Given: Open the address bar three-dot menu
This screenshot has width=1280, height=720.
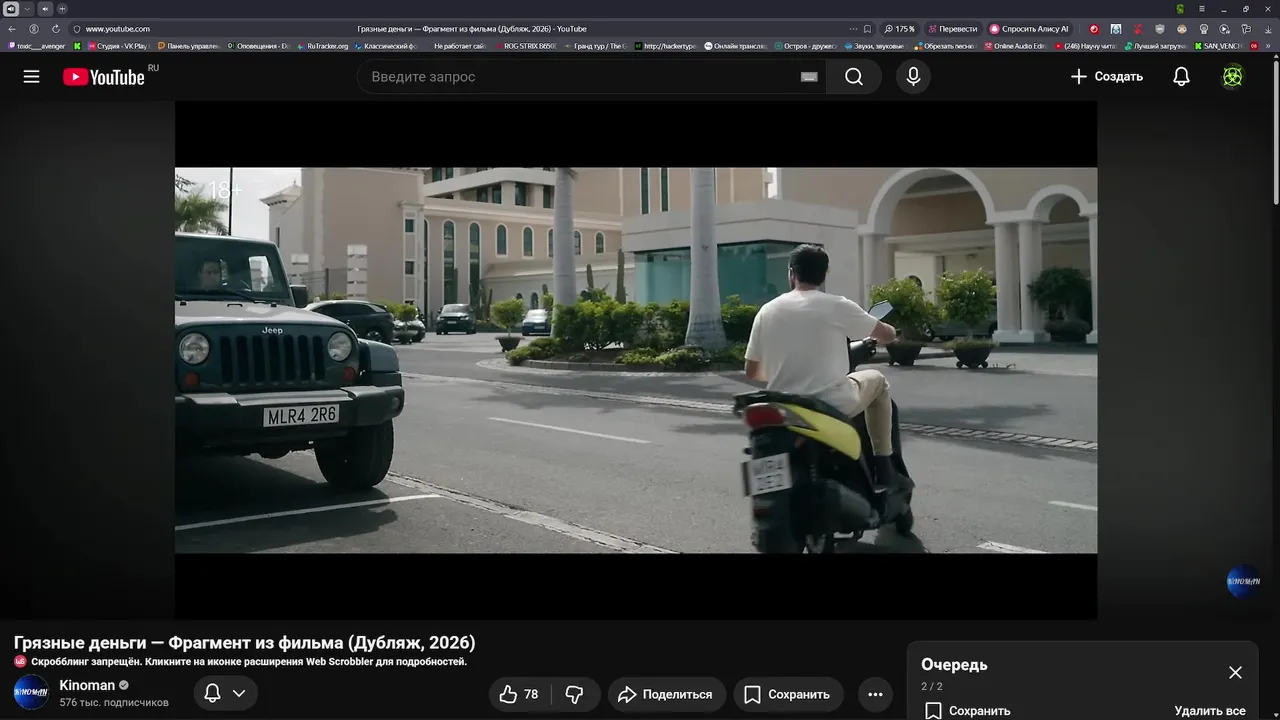Looking at the screenshot, I should coord(853,29).
